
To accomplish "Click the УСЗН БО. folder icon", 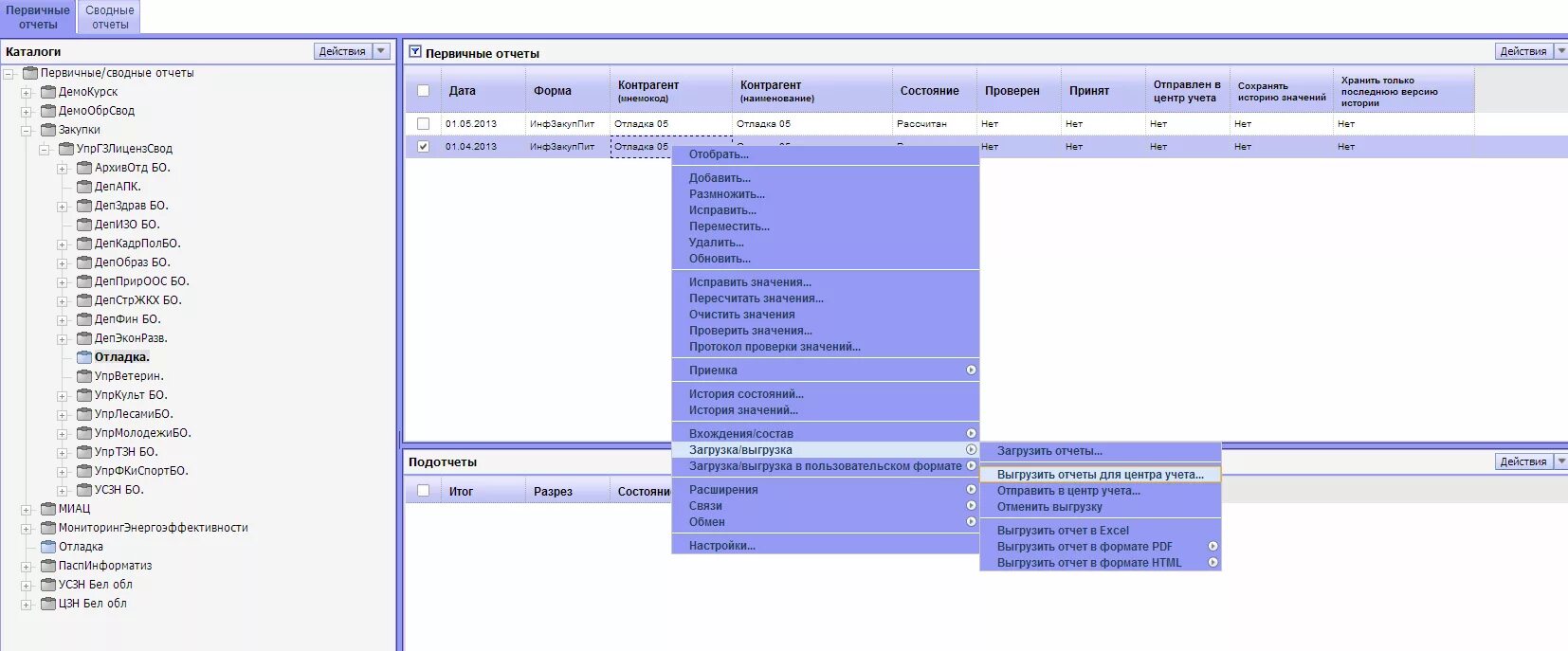I will pos(84,490).
